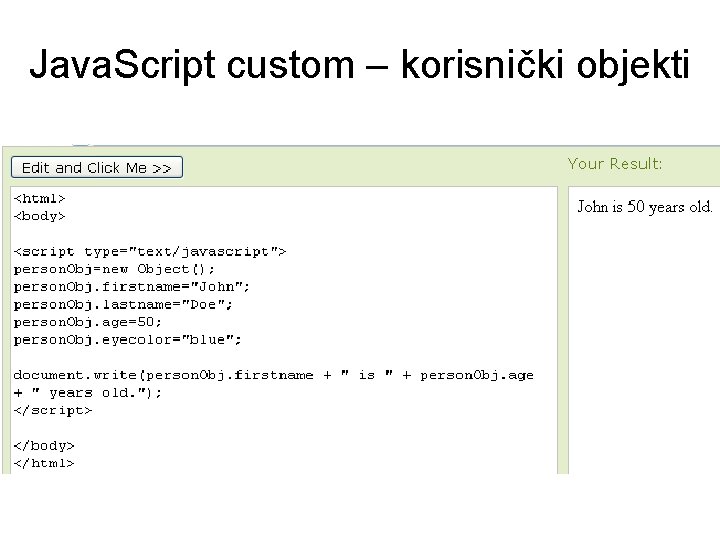Click the personObj.lastname="Doe" line
Viewport: 720px width, 540px height.
pos(123,304)
